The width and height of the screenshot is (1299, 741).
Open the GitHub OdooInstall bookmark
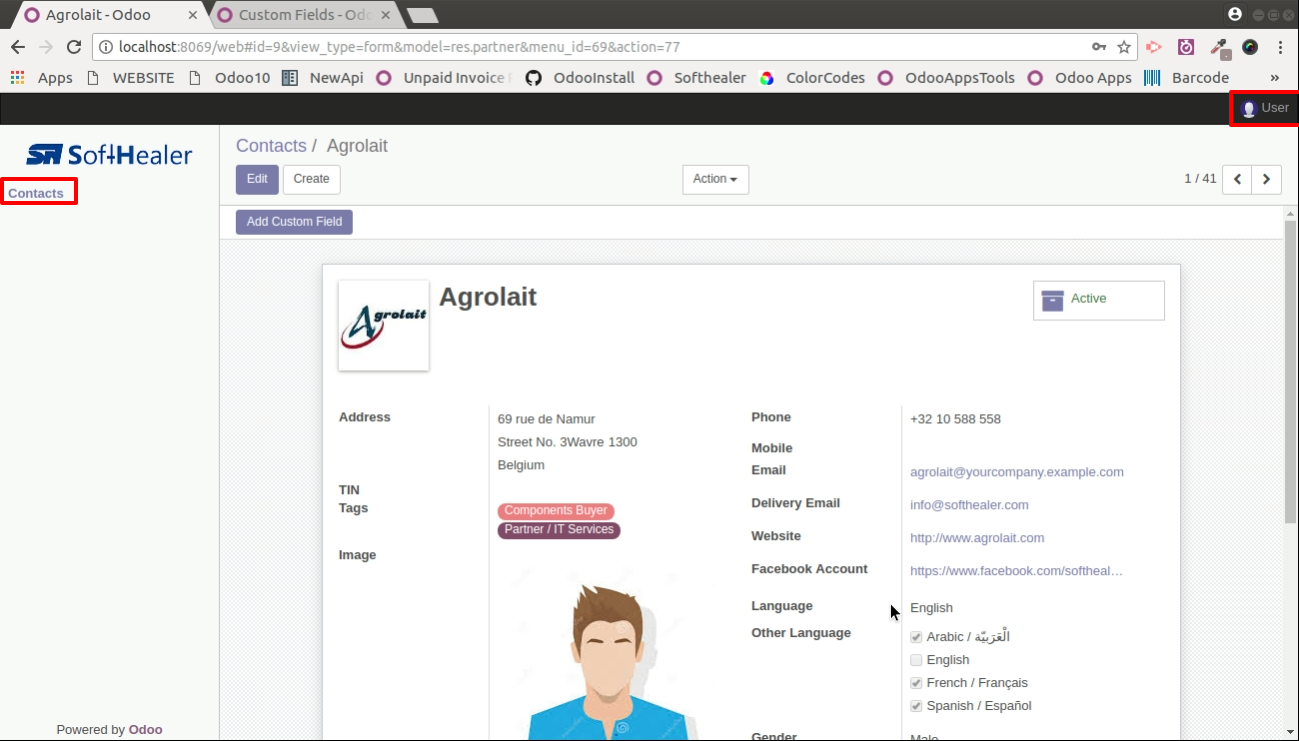[581, 77]
